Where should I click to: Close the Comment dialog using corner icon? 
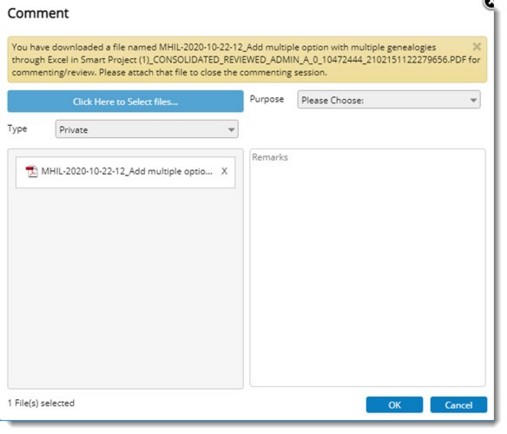click(489, 3)
